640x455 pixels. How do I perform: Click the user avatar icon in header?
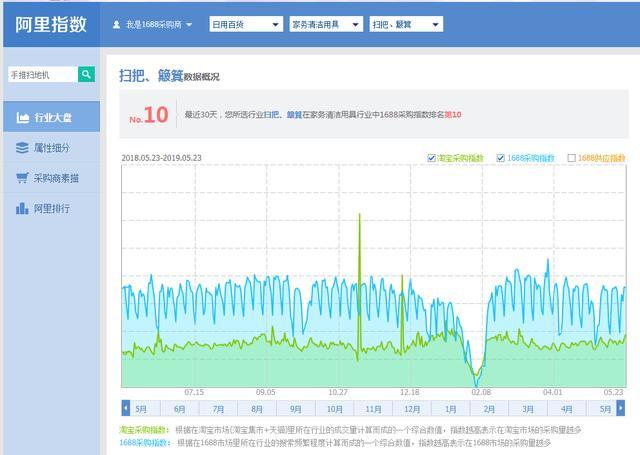click(x=116, y=25)
